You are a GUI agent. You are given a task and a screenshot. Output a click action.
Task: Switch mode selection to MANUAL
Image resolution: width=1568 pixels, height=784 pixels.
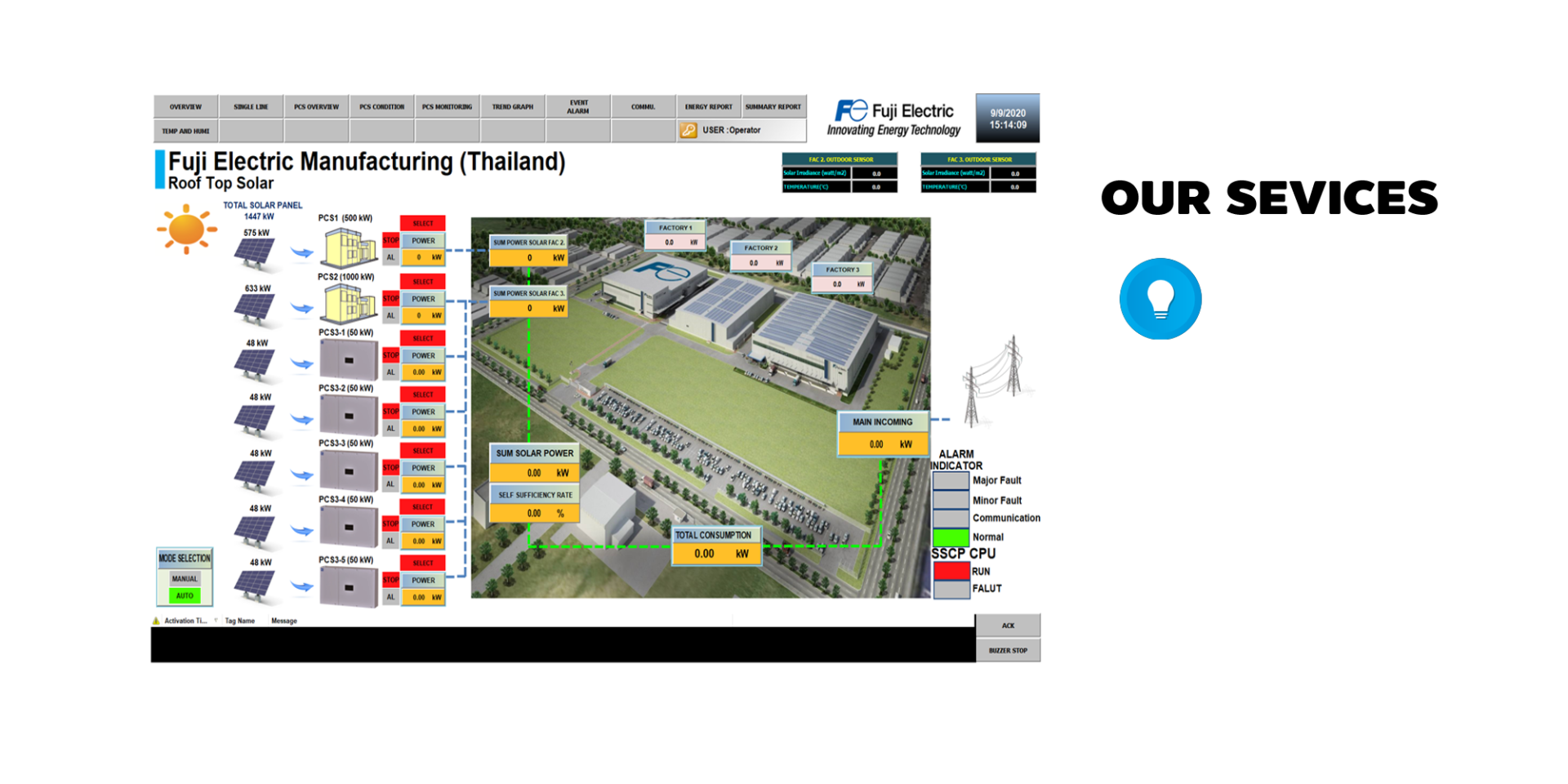click(185, 578)
